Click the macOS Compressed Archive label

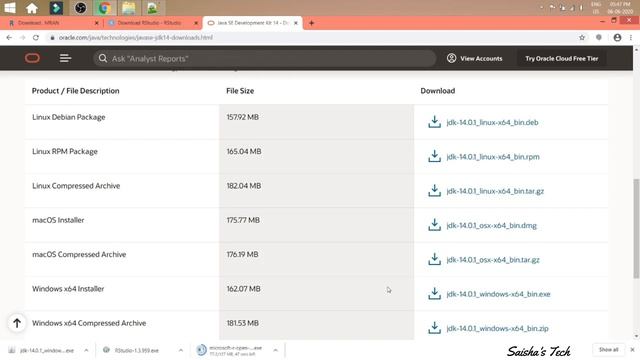79,254
